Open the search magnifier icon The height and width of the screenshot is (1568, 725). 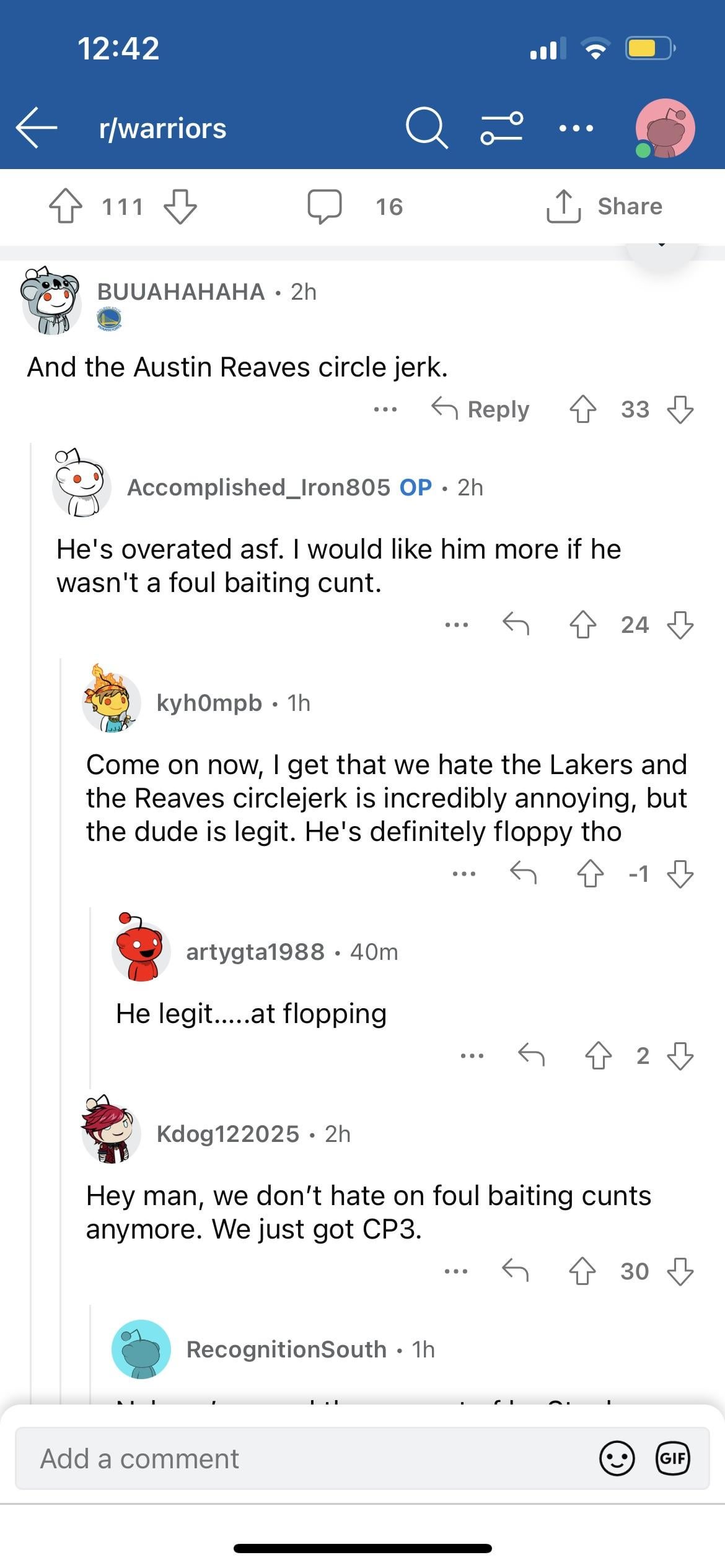coord(426,128)
